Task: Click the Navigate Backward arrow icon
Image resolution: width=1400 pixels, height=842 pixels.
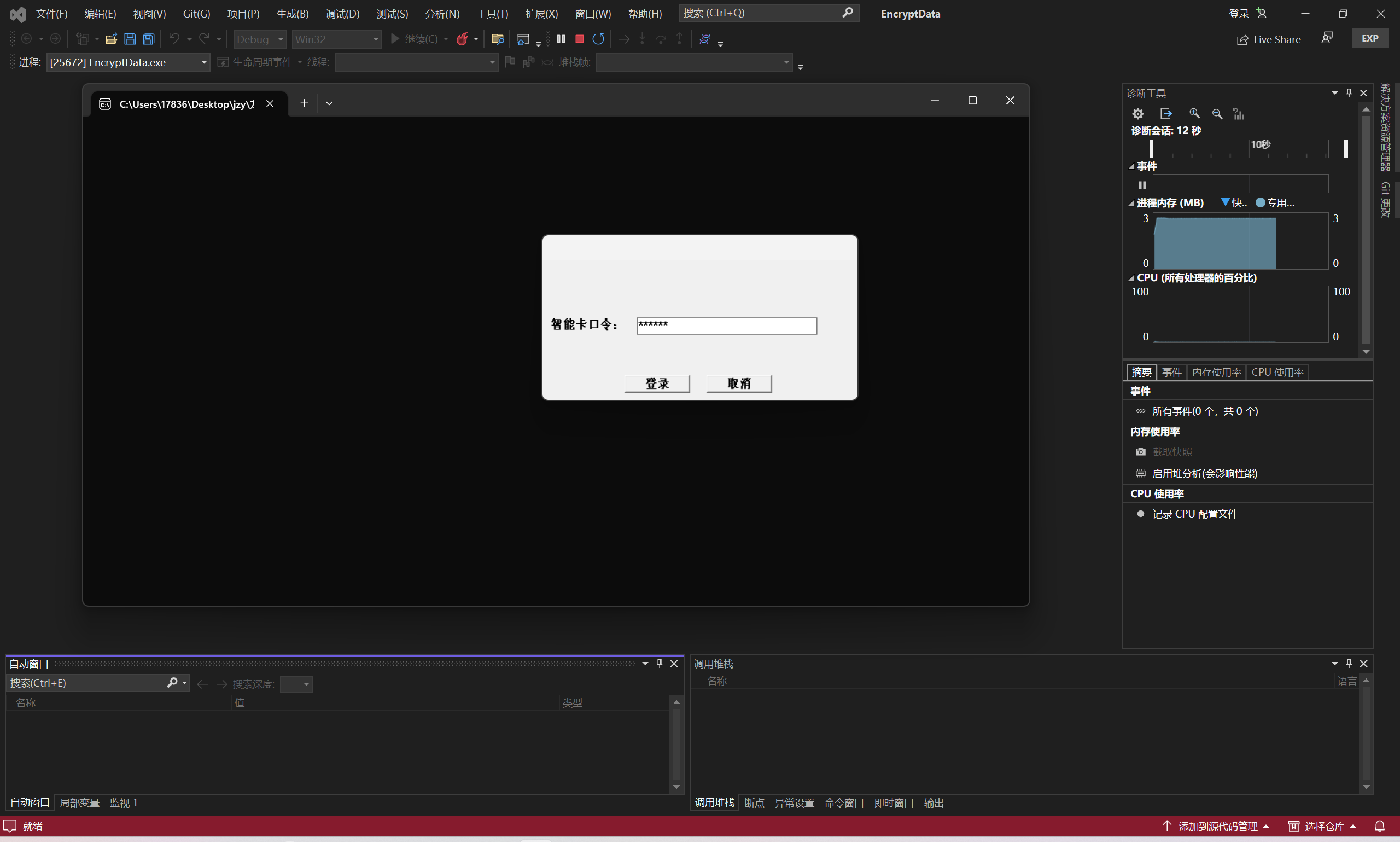Action: click(x=26, y=39)
